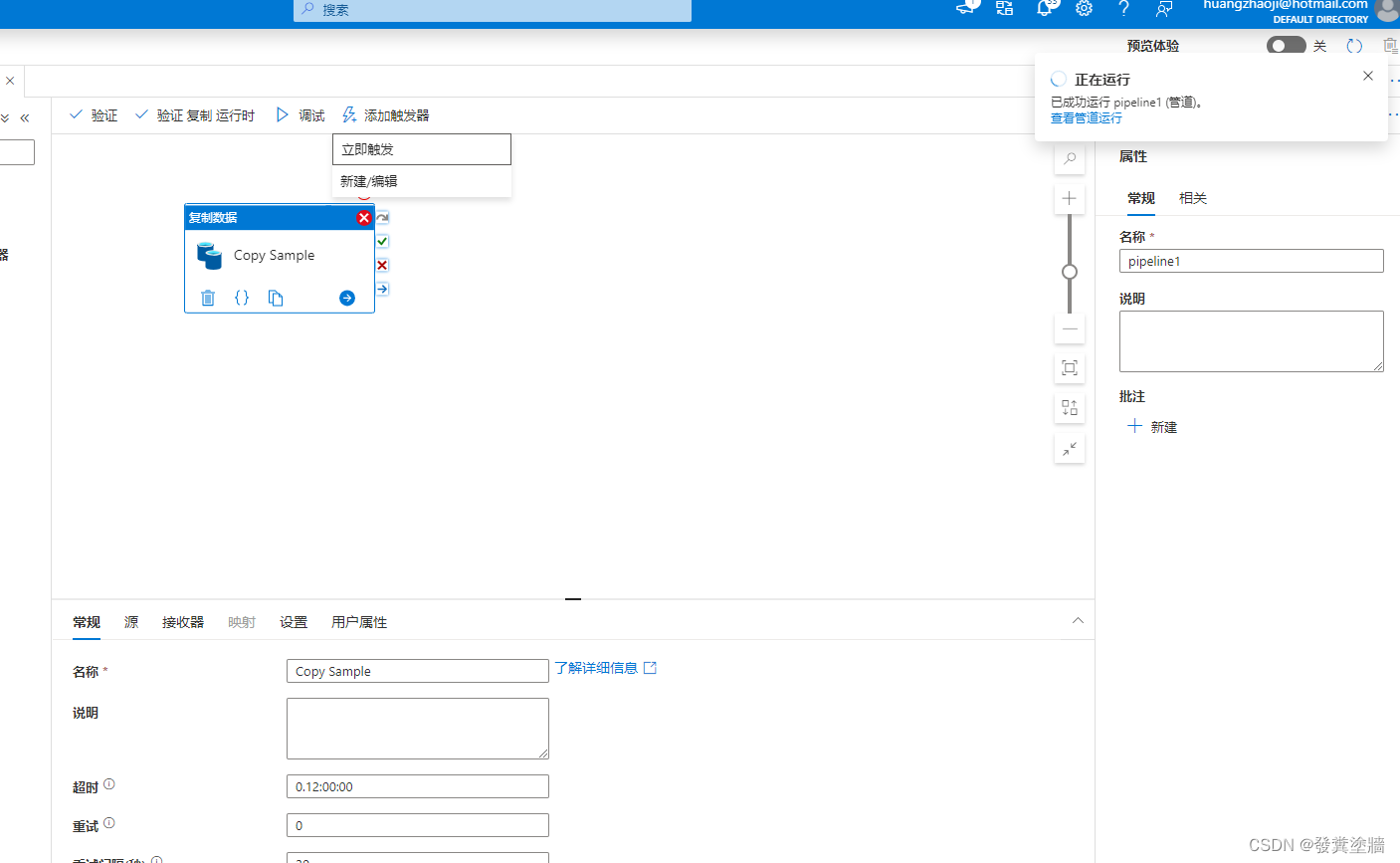1400x863 pixels.
Task: Close the 正在运行 notification
Action: coord(1368,76)
